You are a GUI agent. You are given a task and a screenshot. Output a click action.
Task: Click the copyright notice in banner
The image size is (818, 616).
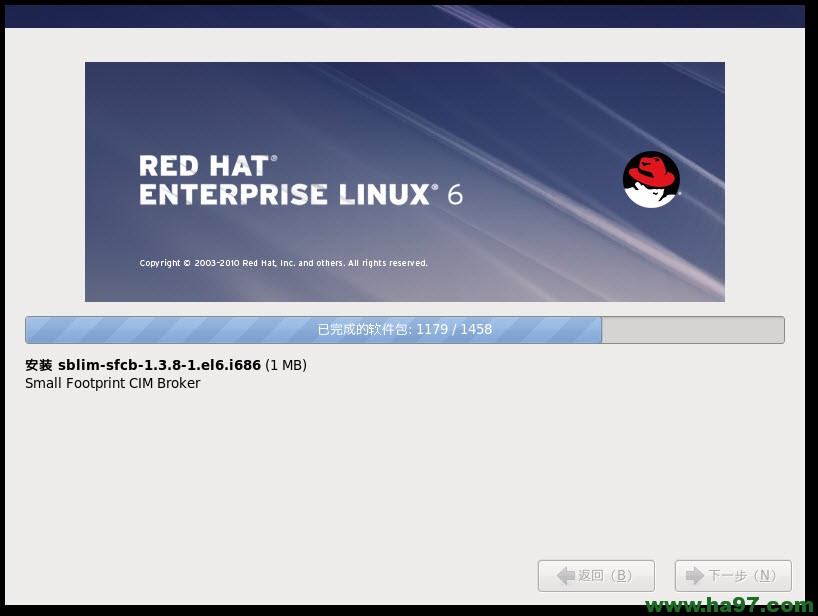point(283,263)
